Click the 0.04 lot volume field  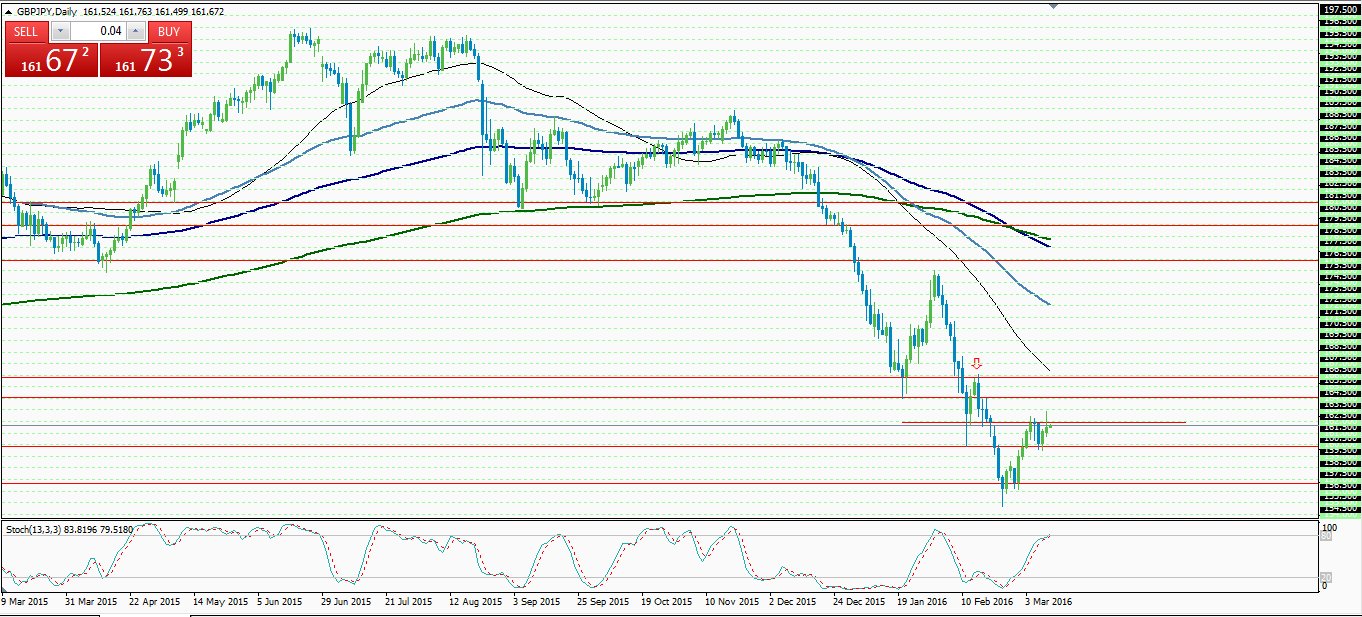[97, 31]
